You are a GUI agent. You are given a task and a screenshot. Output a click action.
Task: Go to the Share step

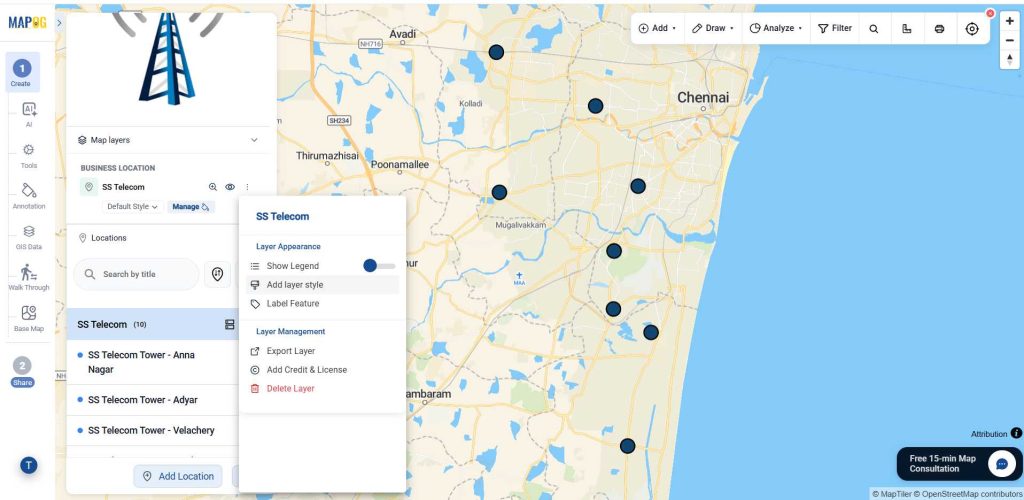tap(22, 372)
